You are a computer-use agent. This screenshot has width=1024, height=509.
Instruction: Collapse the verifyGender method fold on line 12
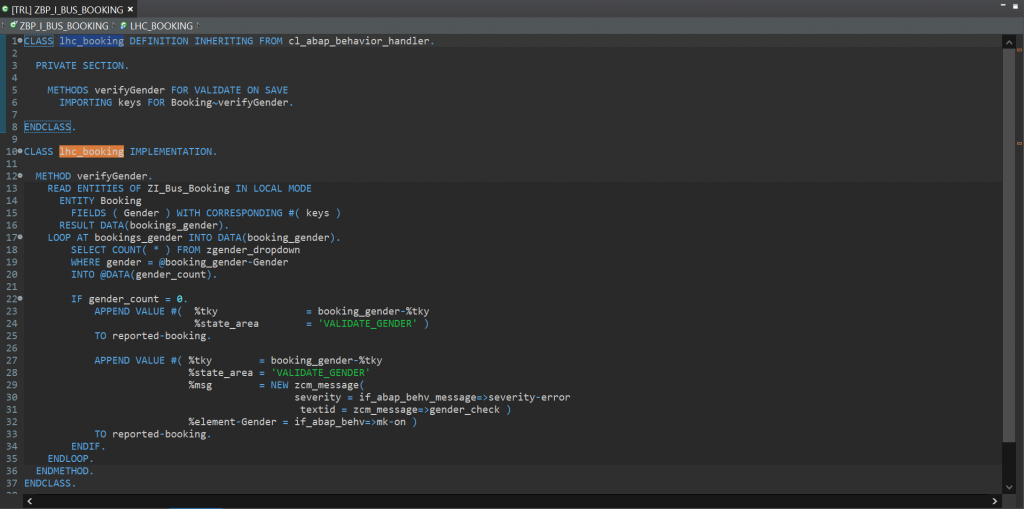[20, 176]
